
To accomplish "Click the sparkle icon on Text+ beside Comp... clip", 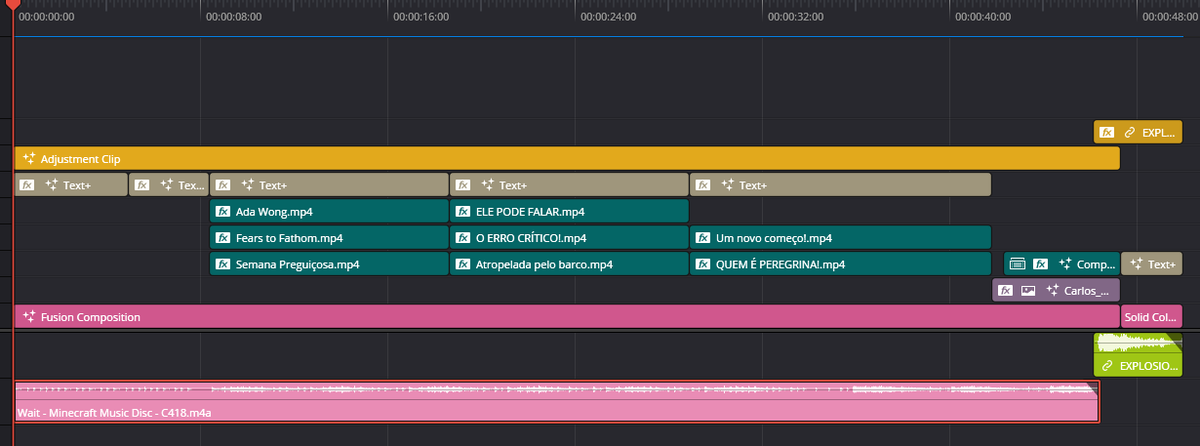I will [x=1136, y=264].
